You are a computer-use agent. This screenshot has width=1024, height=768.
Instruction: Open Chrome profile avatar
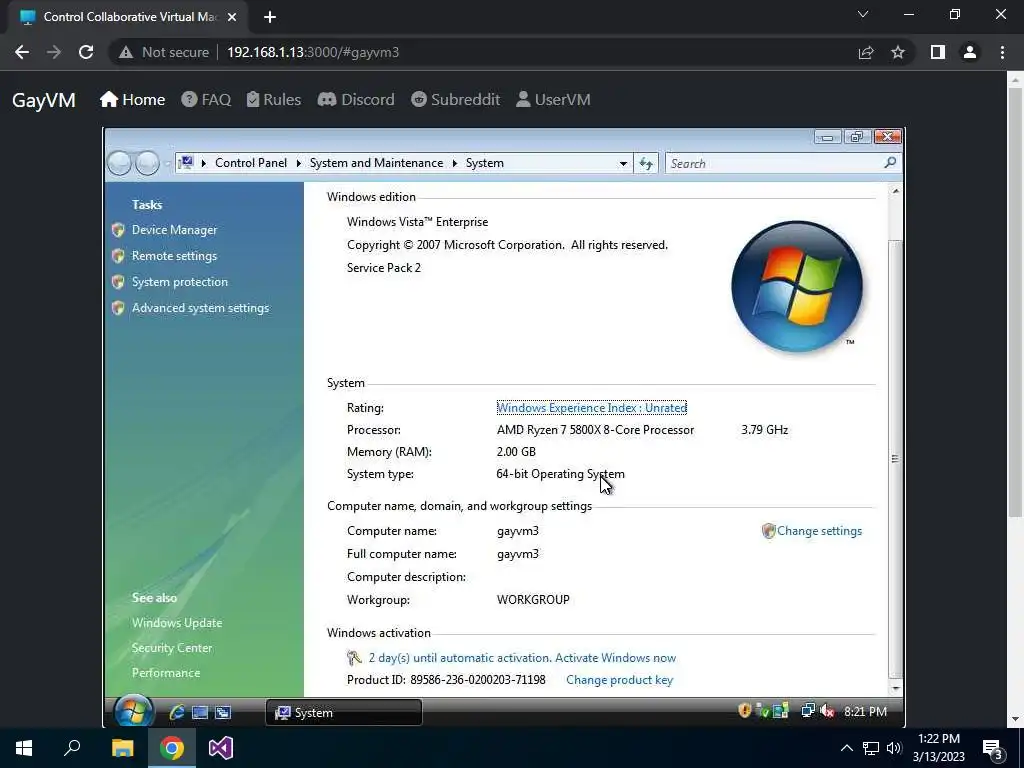pyautogui.click(x=970, y=52)
